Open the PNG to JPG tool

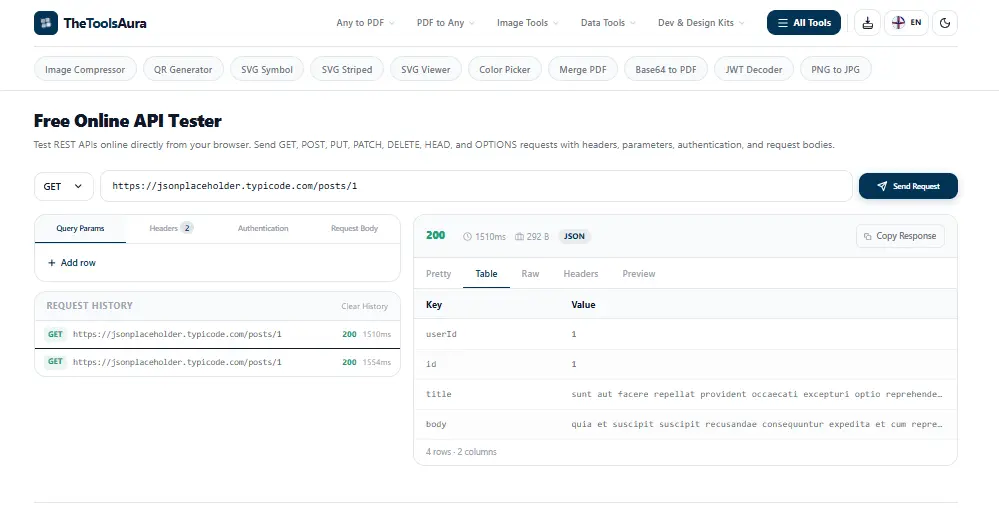(x=835, y=69)
